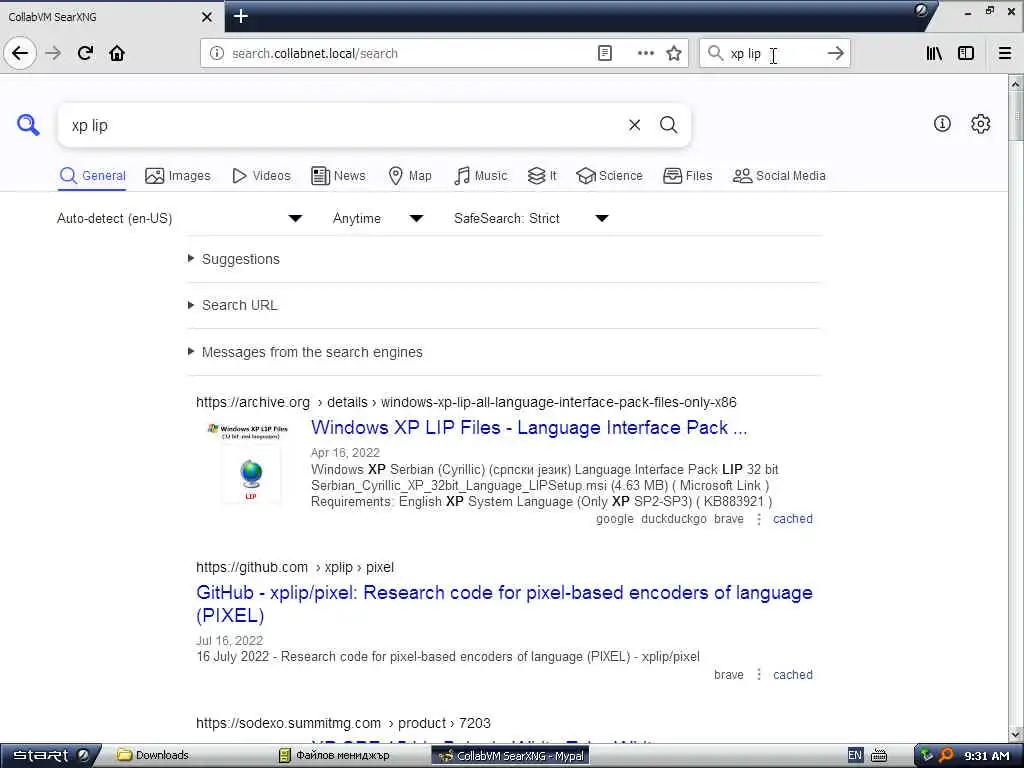This screenshot has width=1024, height=768.
Task: Show site information for search.collabnet.local
Action: pyautogui.click(x=216, y=54)
